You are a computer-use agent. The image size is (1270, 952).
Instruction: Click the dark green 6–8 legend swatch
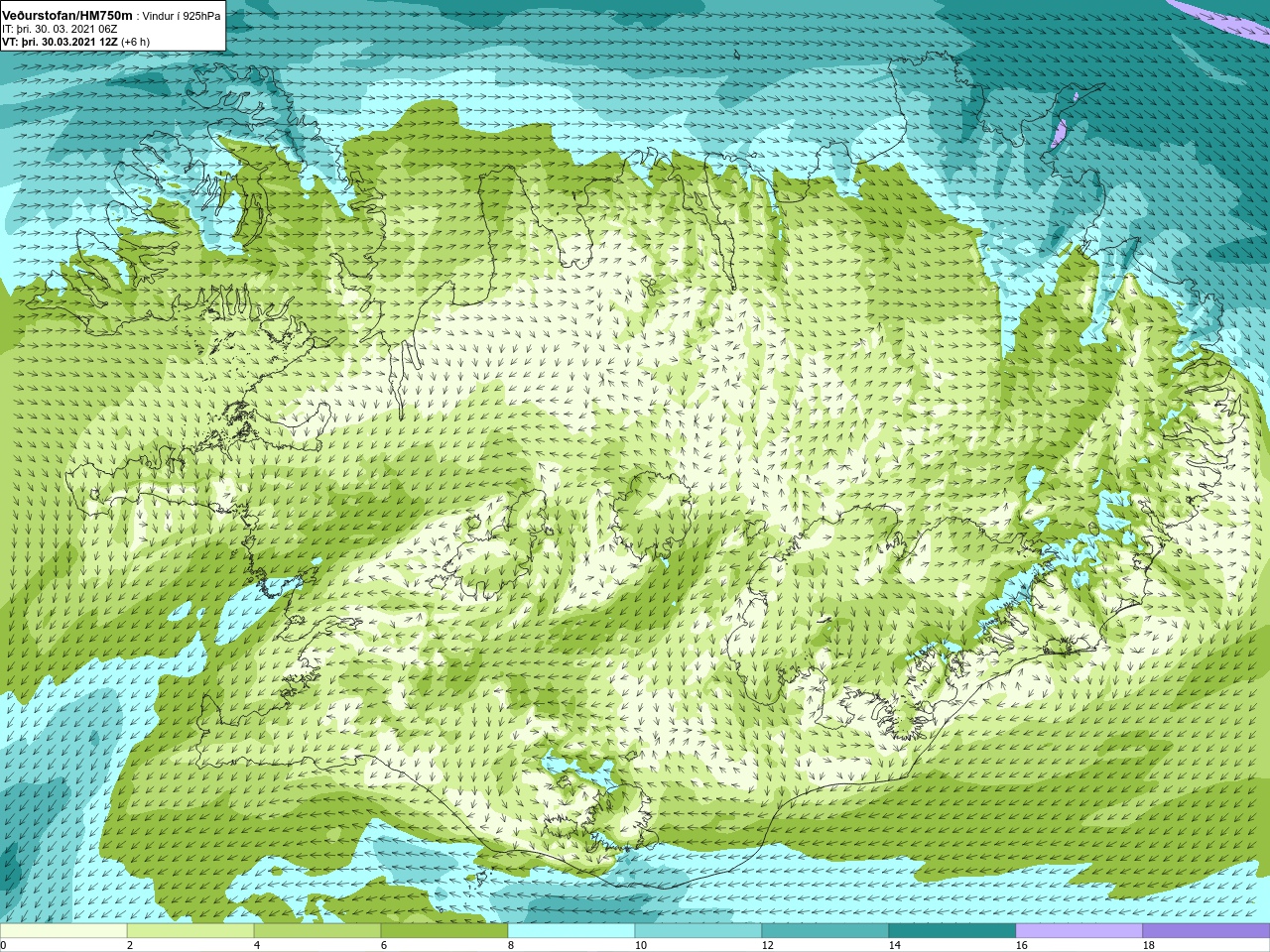point(444,931)
